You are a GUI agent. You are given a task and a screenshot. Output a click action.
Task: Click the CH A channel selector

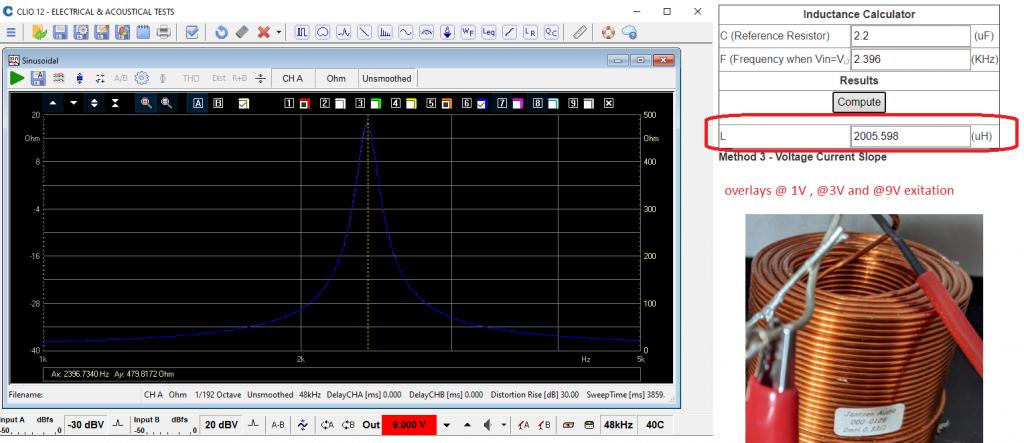(x=293, y=78)
